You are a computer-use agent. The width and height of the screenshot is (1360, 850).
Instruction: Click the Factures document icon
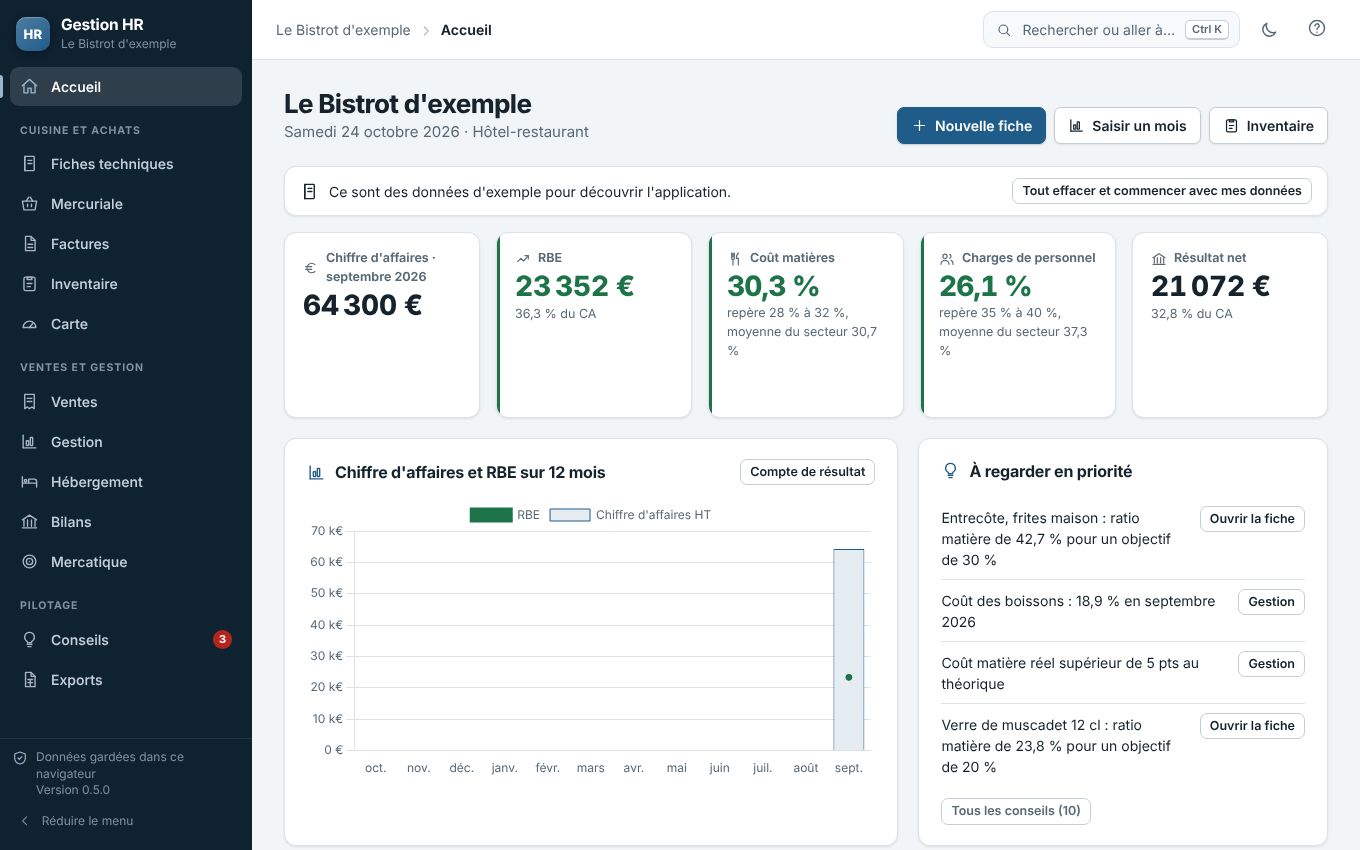click(30, 244)
